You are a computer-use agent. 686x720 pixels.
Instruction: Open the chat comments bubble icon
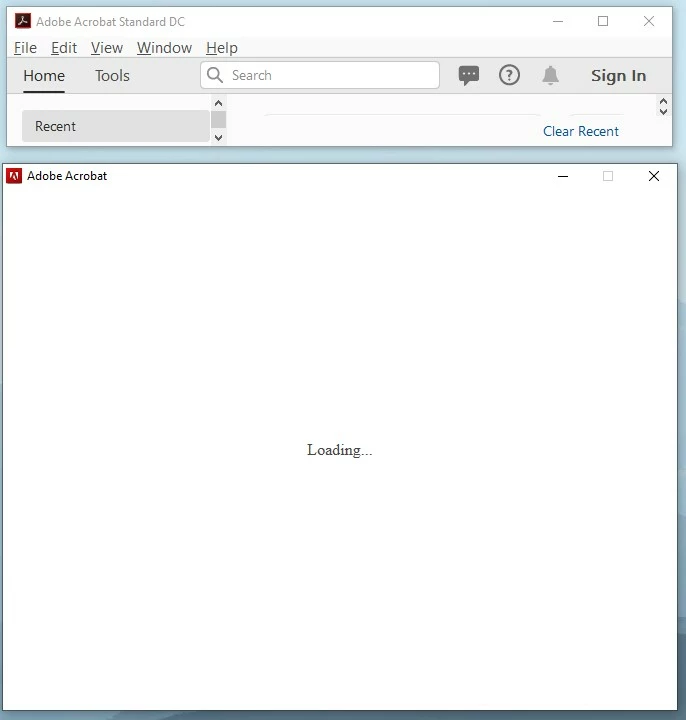(469, 75)
